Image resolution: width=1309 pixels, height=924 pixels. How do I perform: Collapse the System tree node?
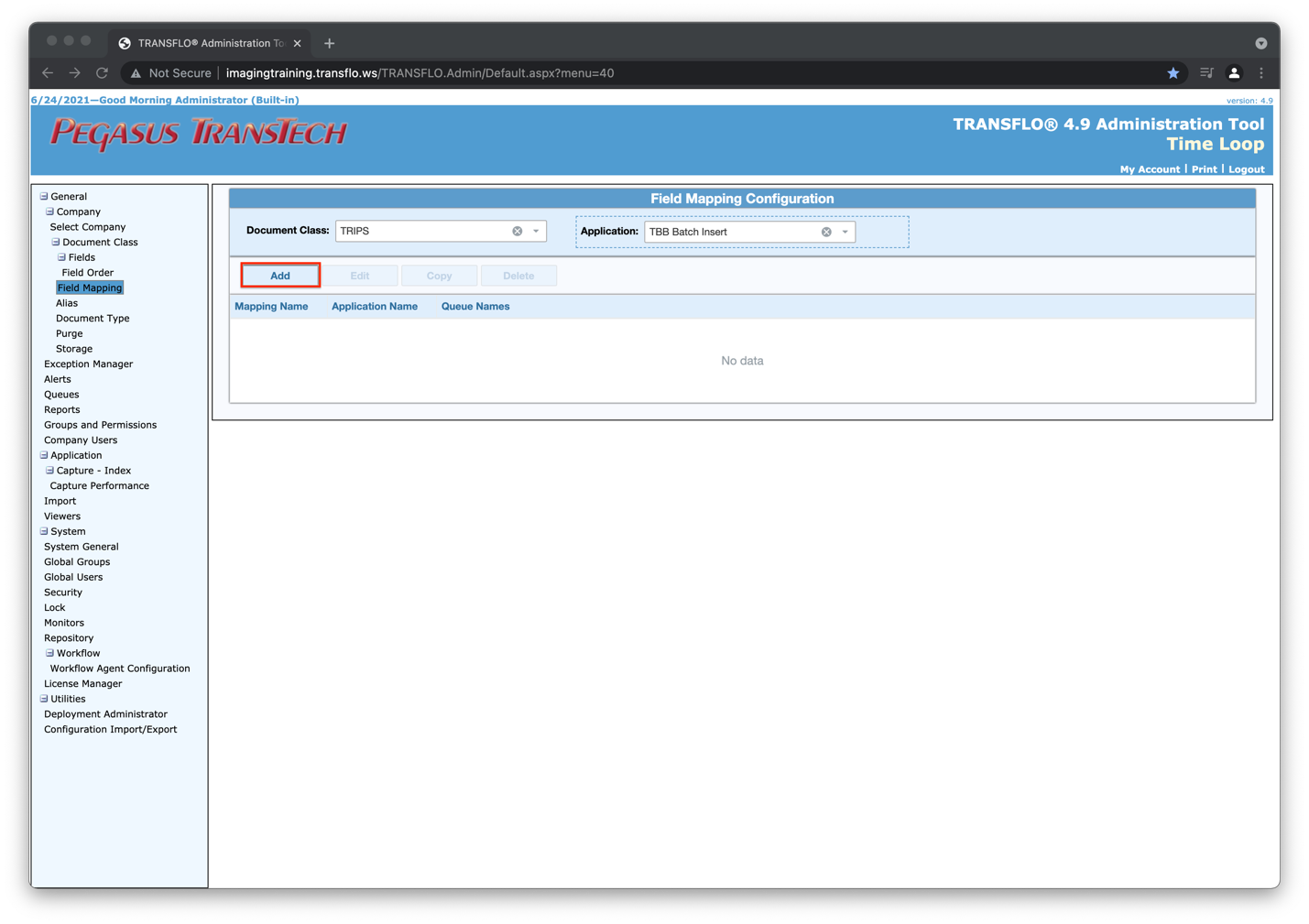tap(44, 531)
